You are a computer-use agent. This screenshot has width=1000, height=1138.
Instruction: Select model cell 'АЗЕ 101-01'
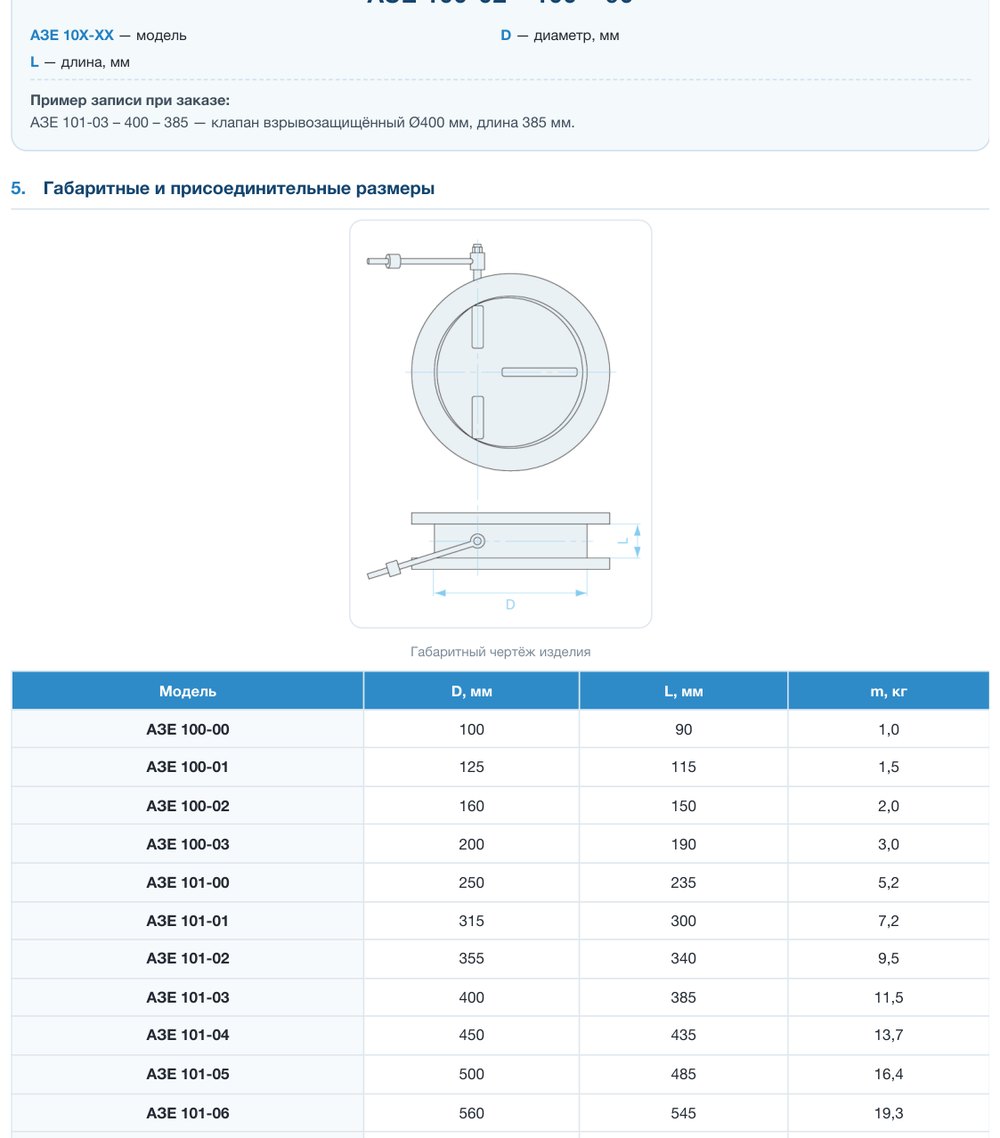click(x=188, y=921)
